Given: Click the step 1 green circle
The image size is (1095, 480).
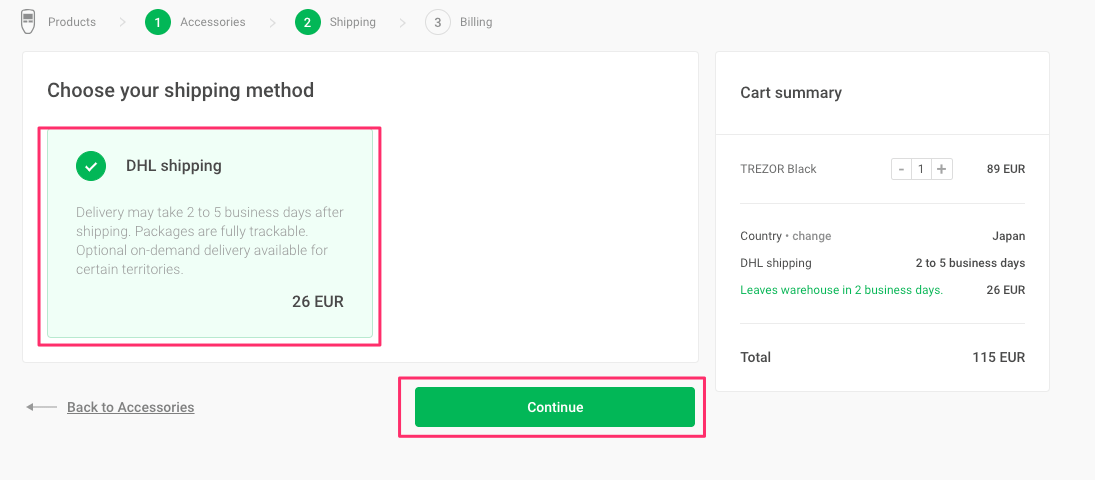Looking at the screenshot, I should tap(158, 22).
